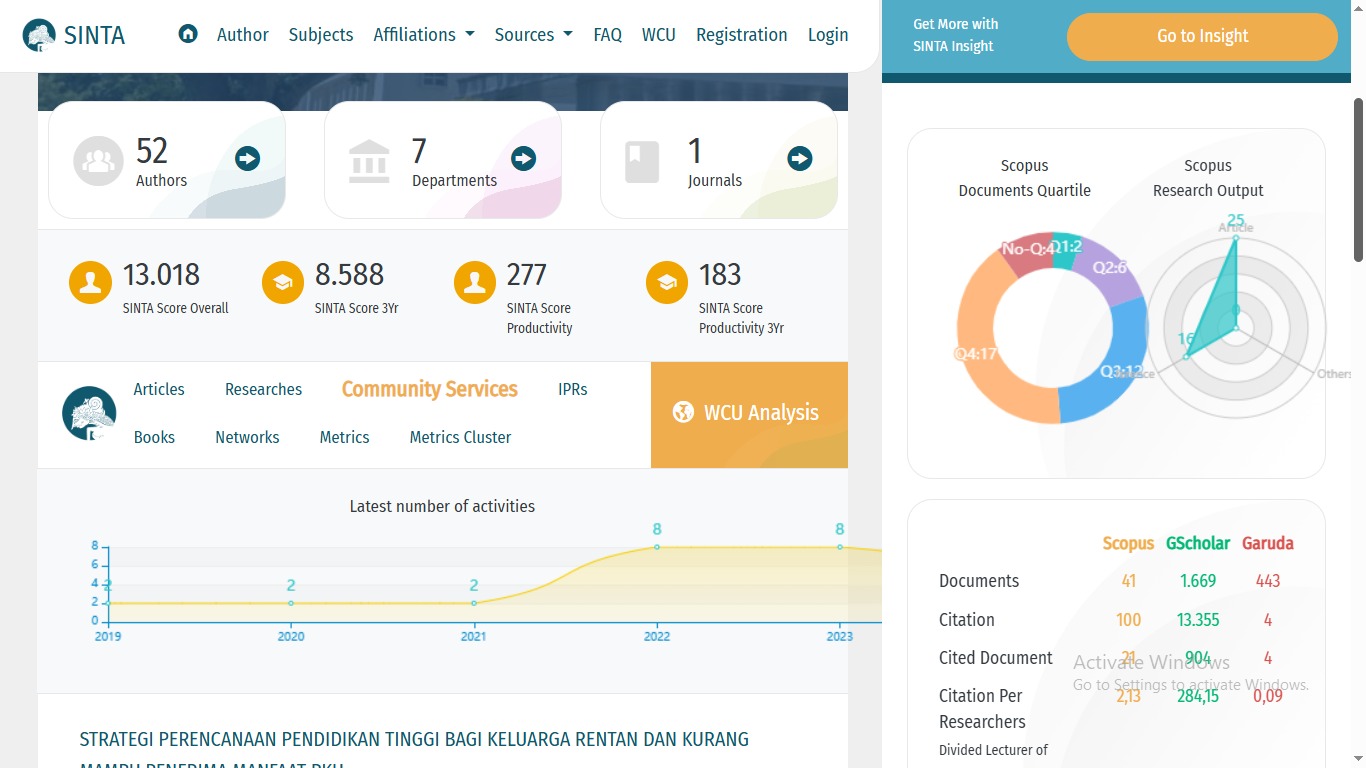Click the Authors people icon
Viewport: 1366px width, 768px height.
[x=98, y=161]
